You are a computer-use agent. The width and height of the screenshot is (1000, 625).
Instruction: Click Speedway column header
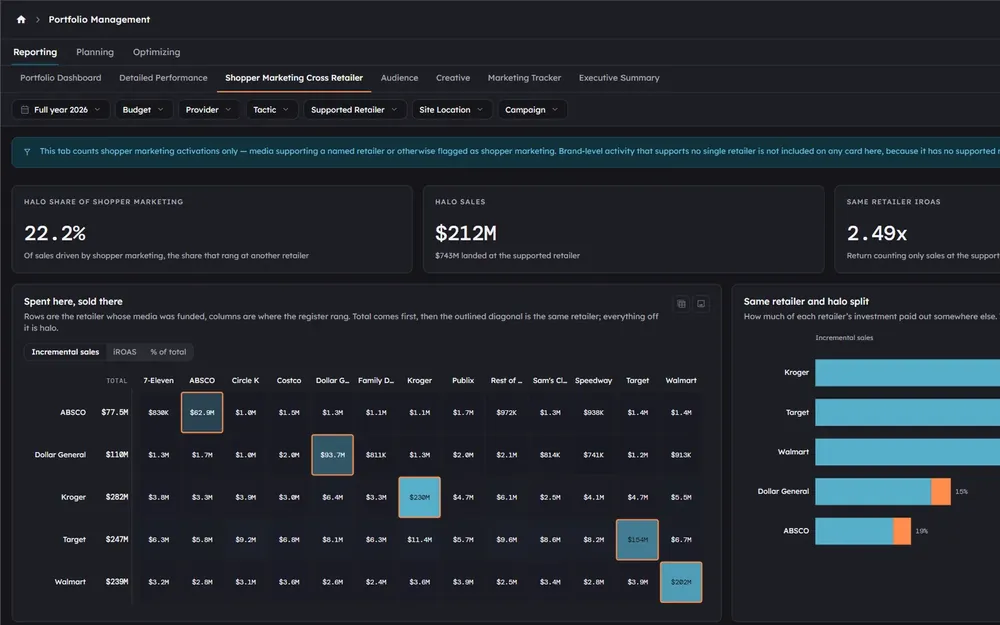(x=593, y=381)
